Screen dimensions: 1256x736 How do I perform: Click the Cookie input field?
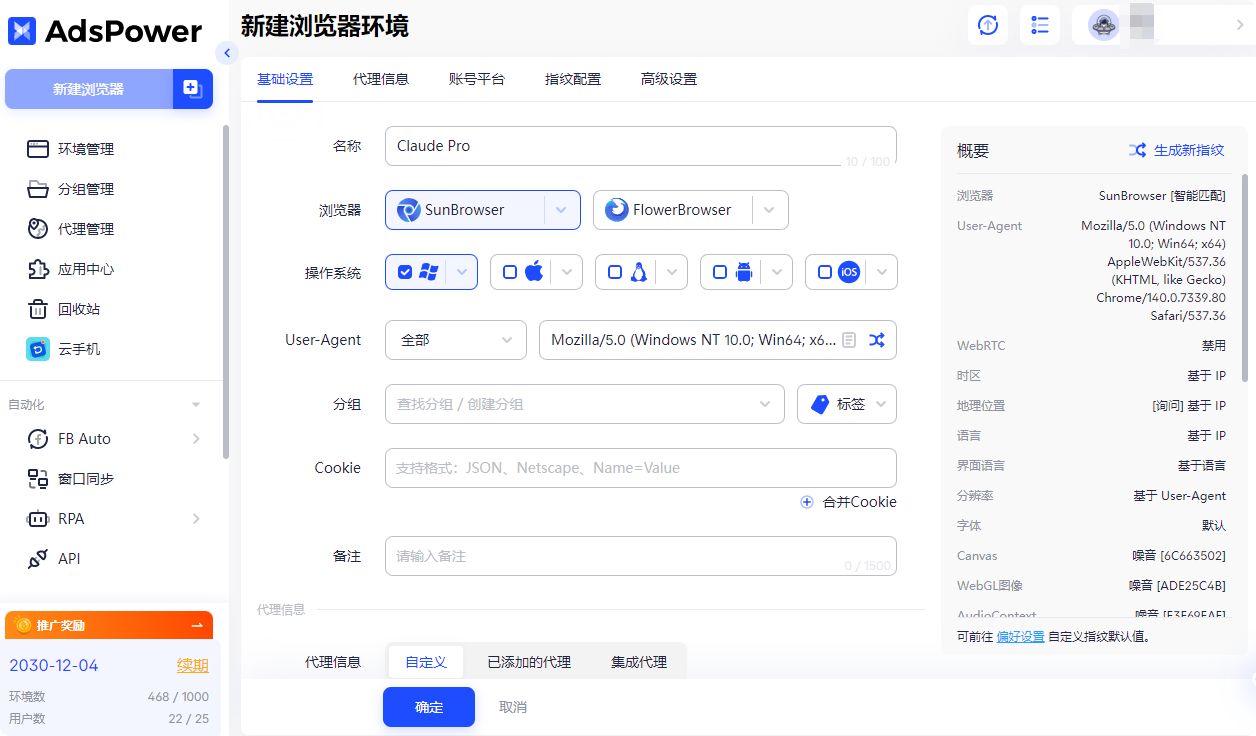[640, 468]
